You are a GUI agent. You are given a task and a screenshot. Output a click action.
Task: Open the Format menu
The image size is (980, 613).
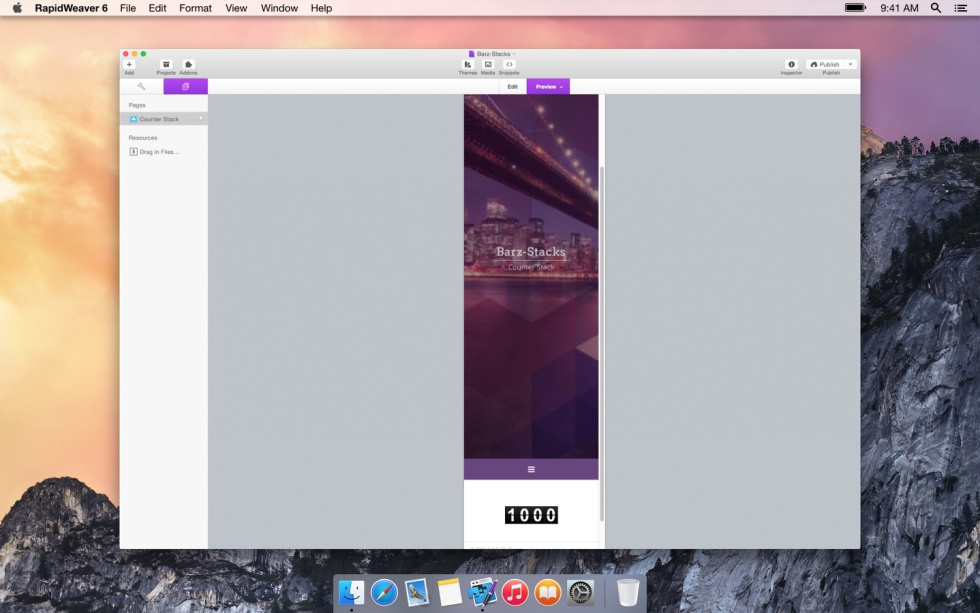pos(196,8)
